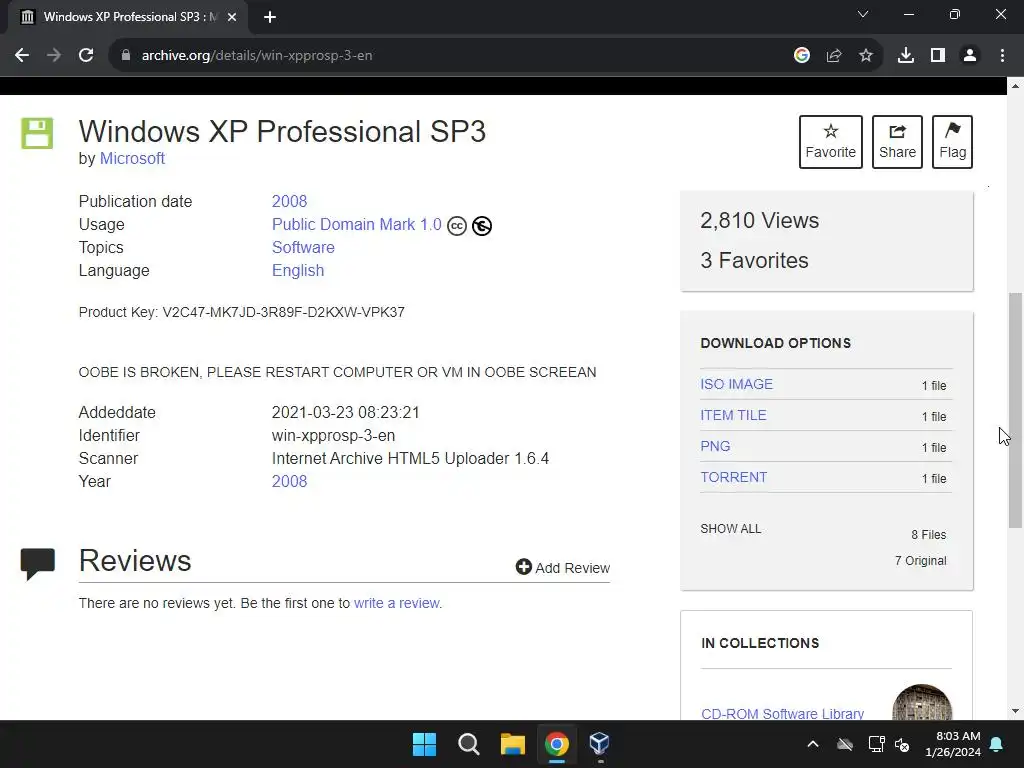Click the network display tray icon
The image size is (1024, 768).
point(876,744)
